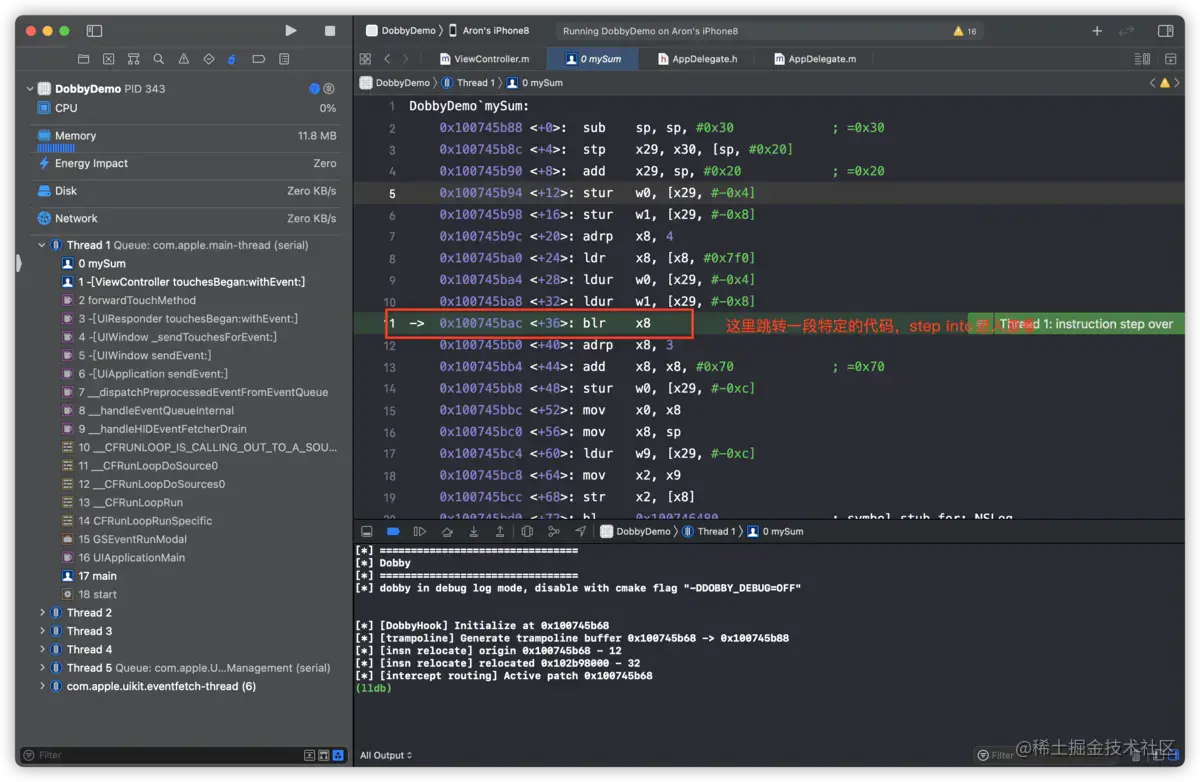1200x782 pixels.
Task: Show the Issue navigator warning icon
Action: pyautogui.click(x=183, y=59)
